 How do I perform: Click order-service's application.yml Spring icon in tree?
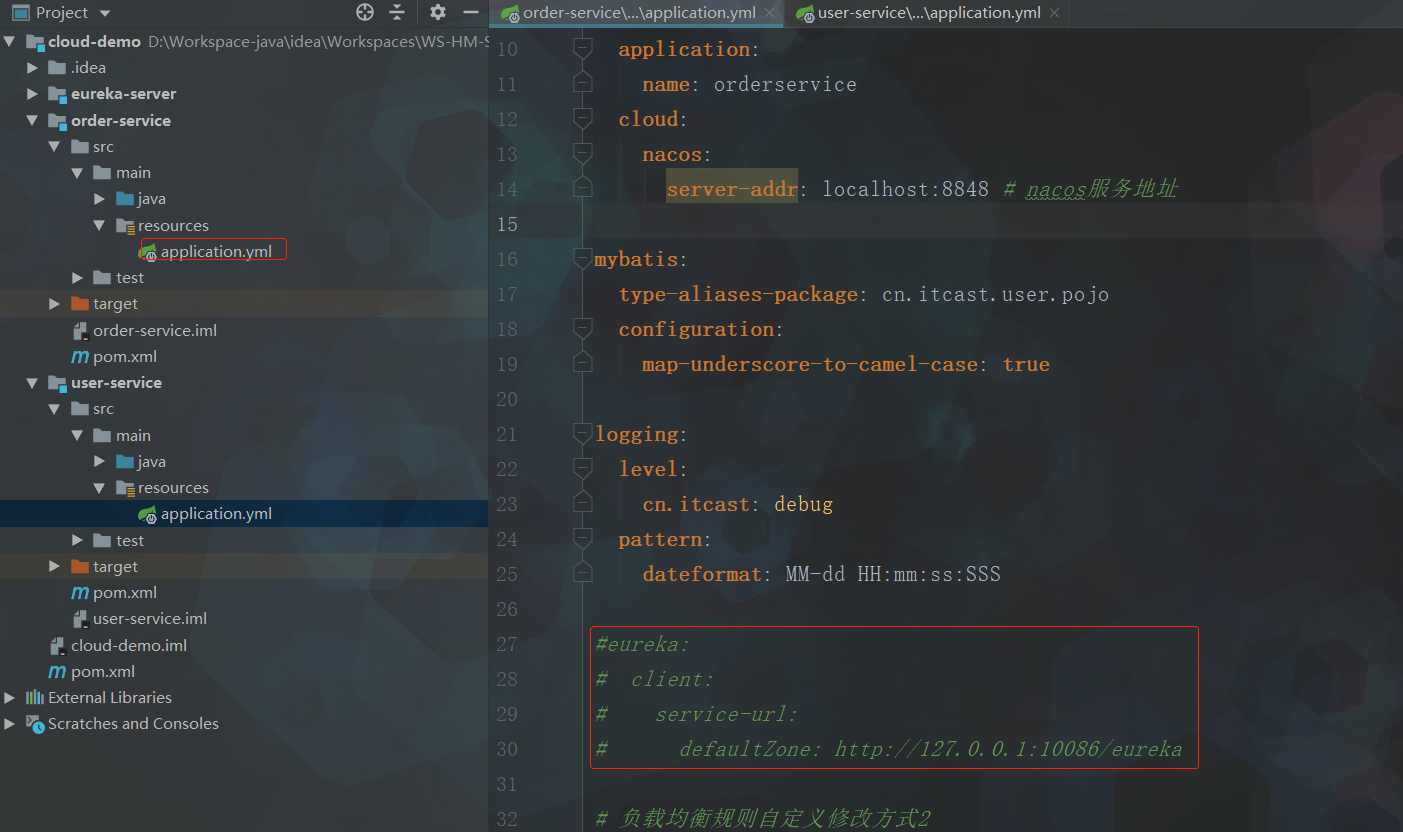point(148,252)
